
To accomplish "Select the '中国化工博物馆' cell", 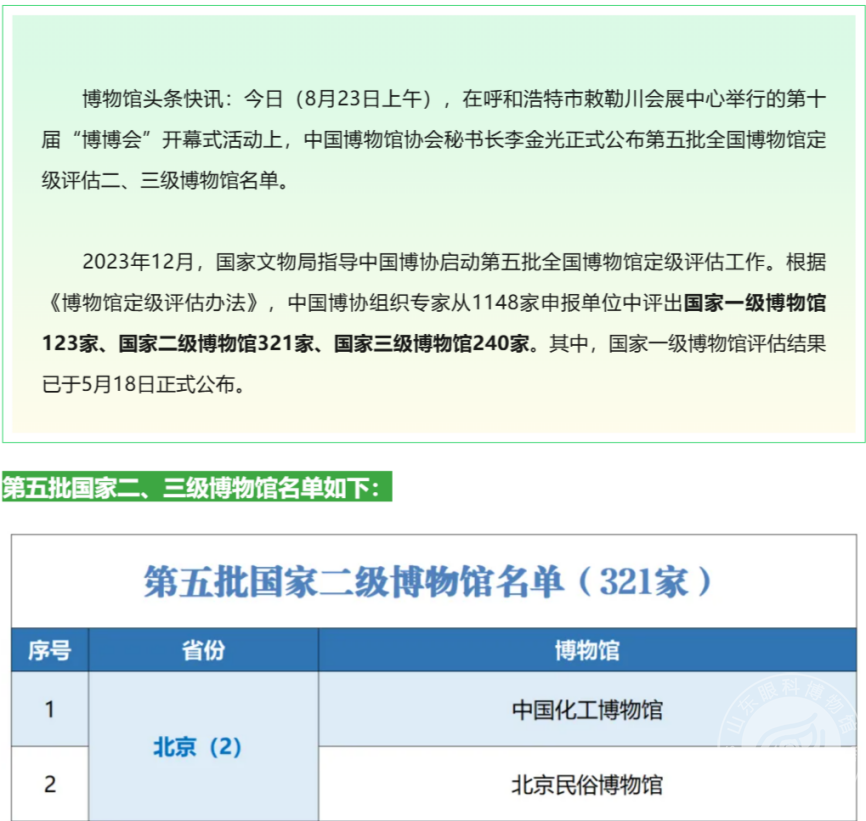I will tap(587, 709).
